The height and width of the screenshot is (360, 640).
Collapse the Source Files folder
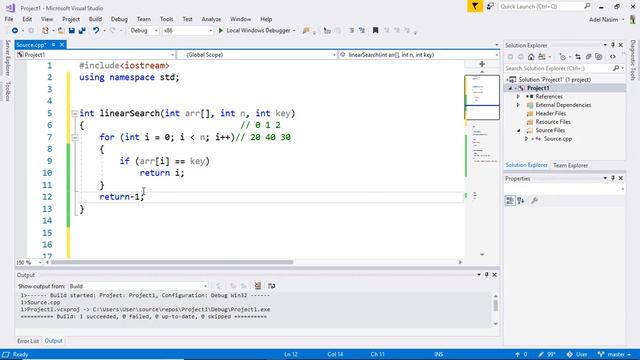click(518, 131)
